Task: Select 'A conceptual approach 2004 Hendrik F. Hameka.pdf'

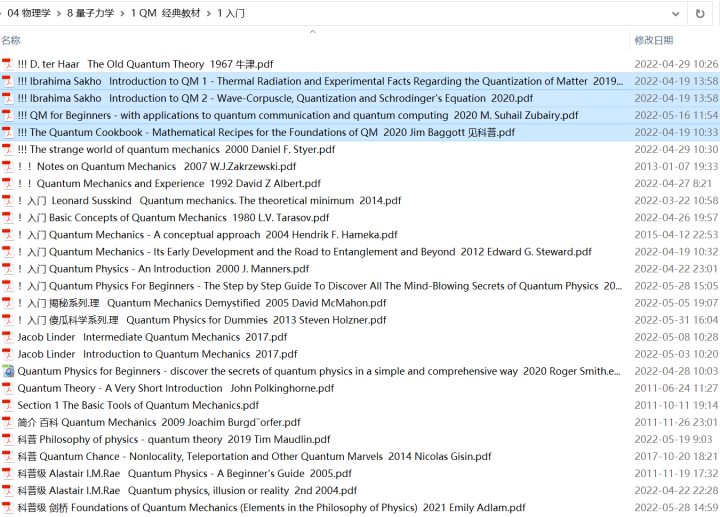Action: (x=208, y=235)
